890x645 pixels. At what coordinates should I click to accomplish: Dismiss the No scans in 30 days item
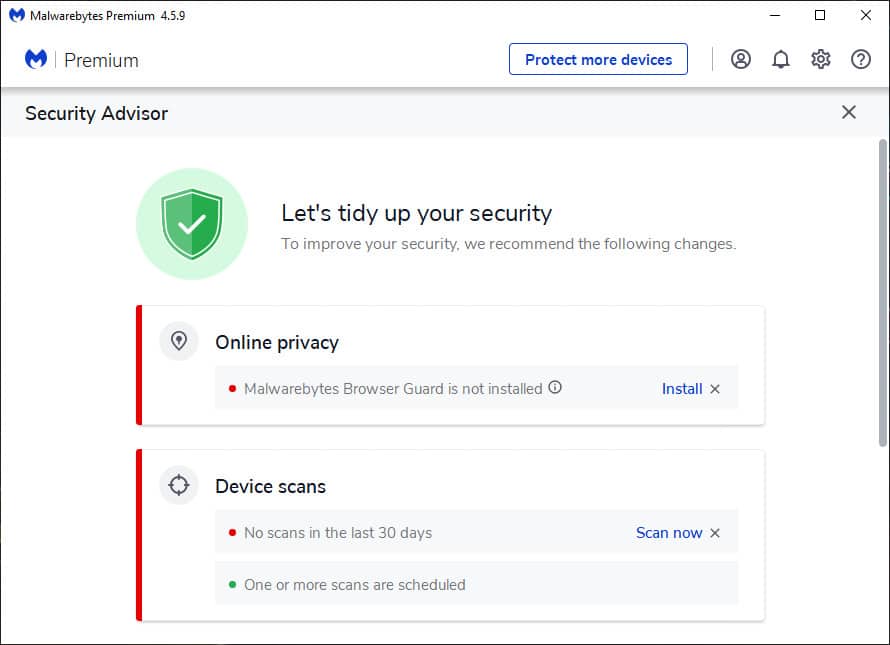(715, 533)
